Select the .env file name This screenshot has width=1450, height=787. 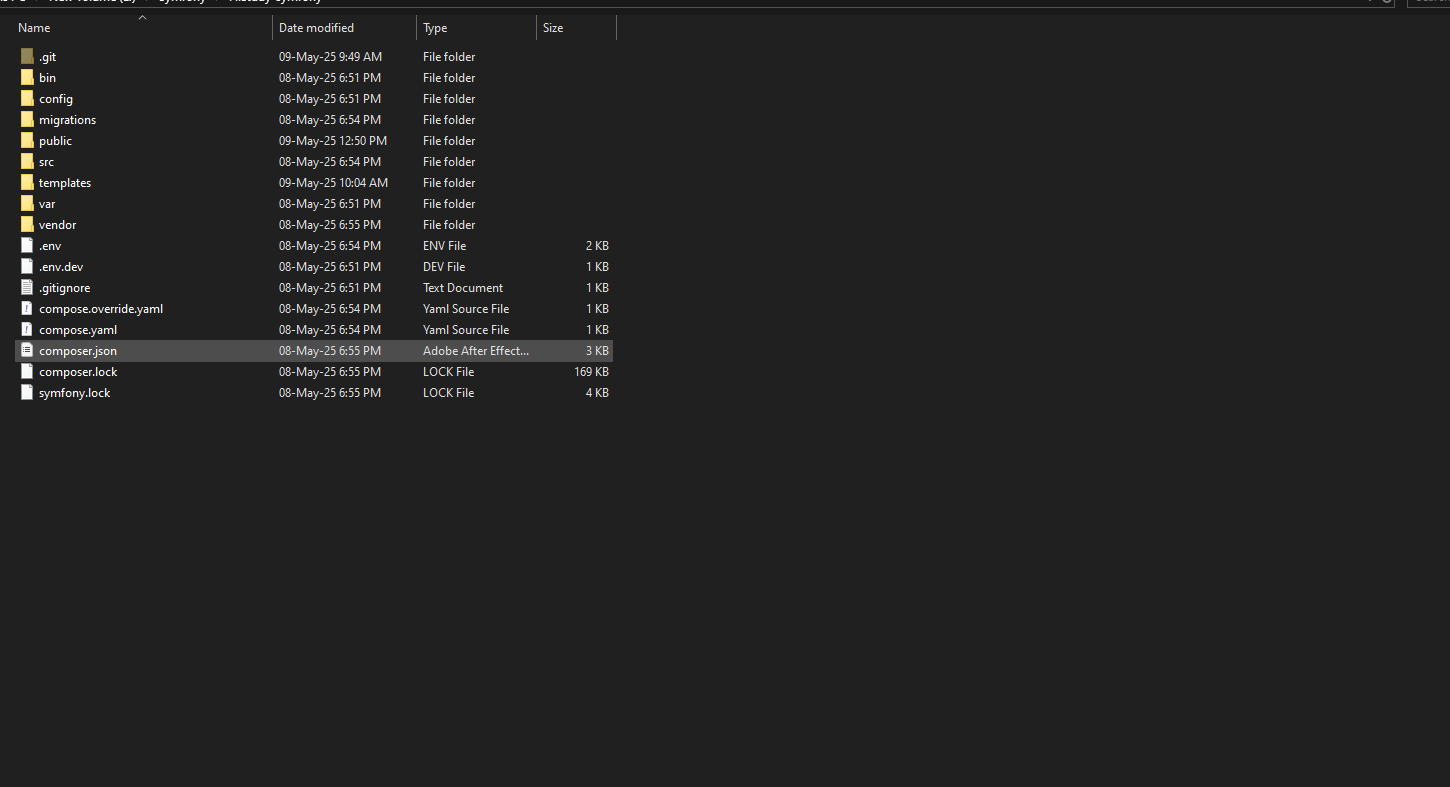(50, 246)
